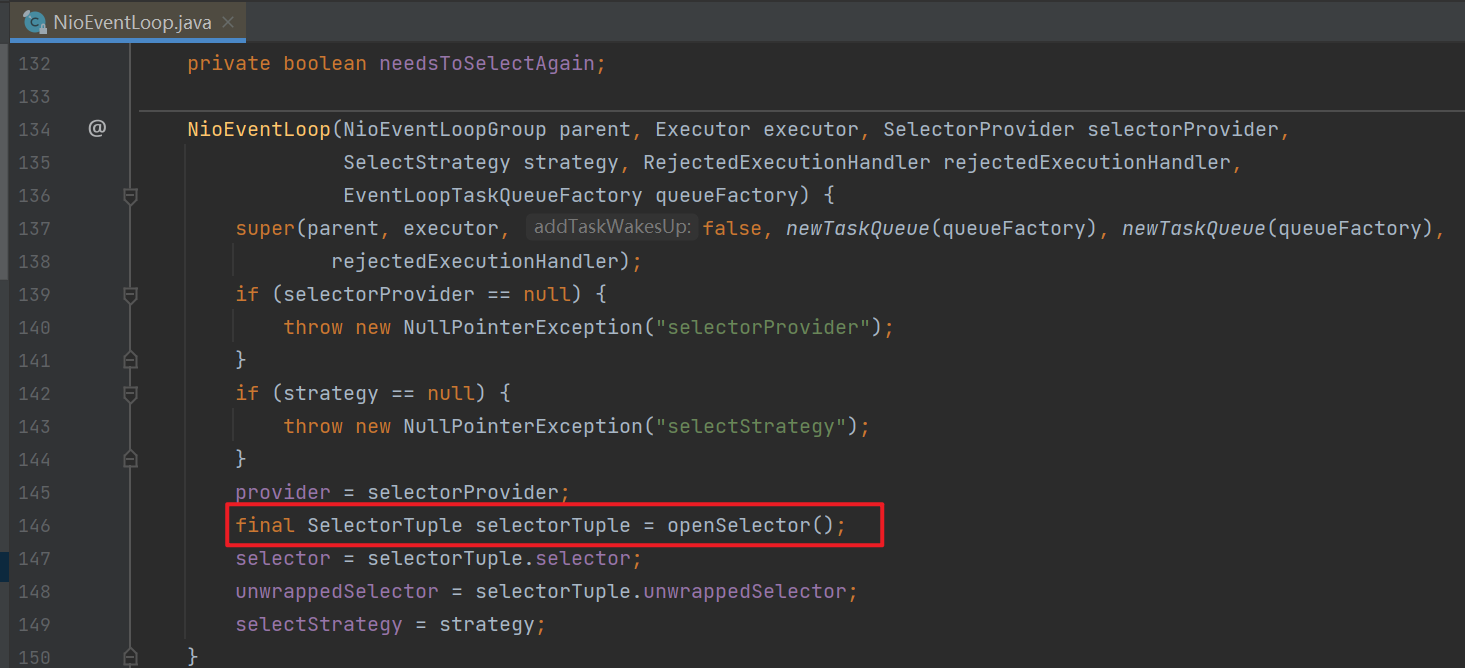Click the @ gutter icon beside NioEventLoop constructor
1465x668 pixels.
coord(97,129)
